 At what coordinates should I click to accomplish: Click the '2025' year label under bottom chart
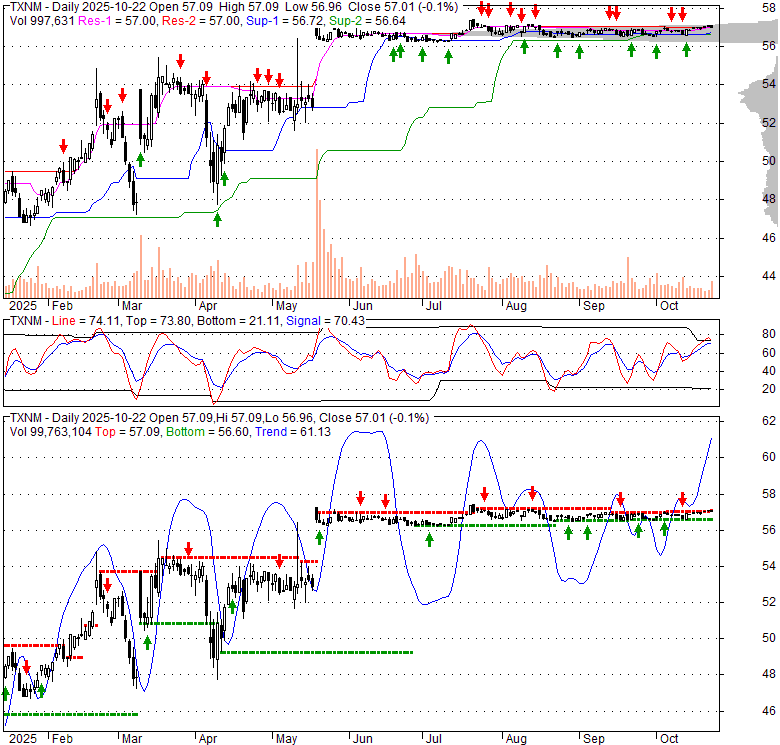click(23, 739)
